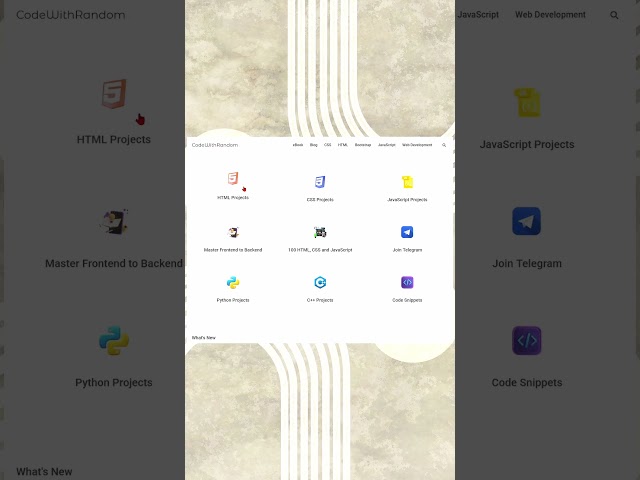Open the search magnifier icon in the background page header

[614, 15]
